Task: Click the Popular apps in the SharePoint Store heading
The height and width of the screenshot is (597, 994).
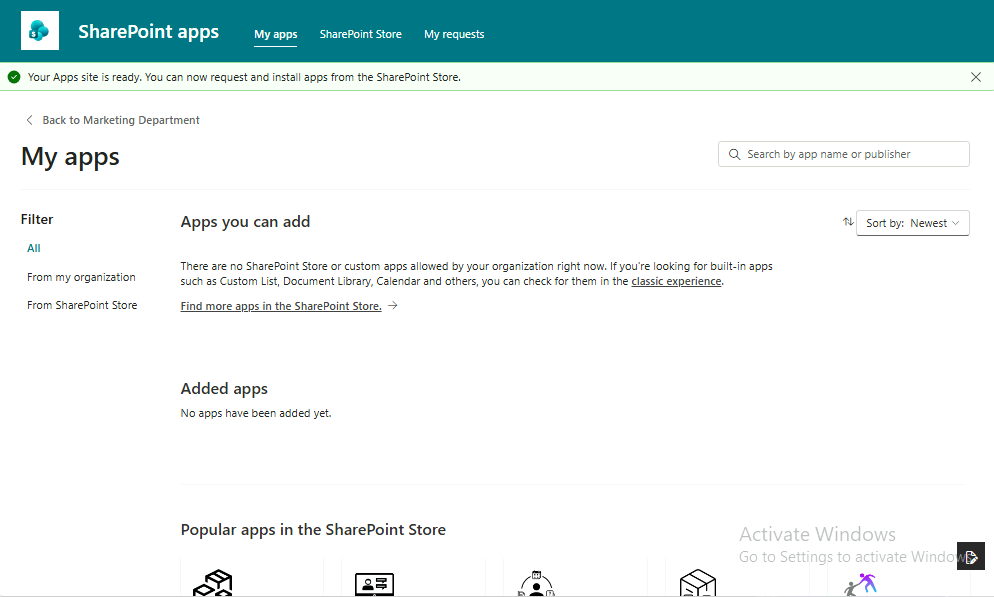Action: click(313, 529)
